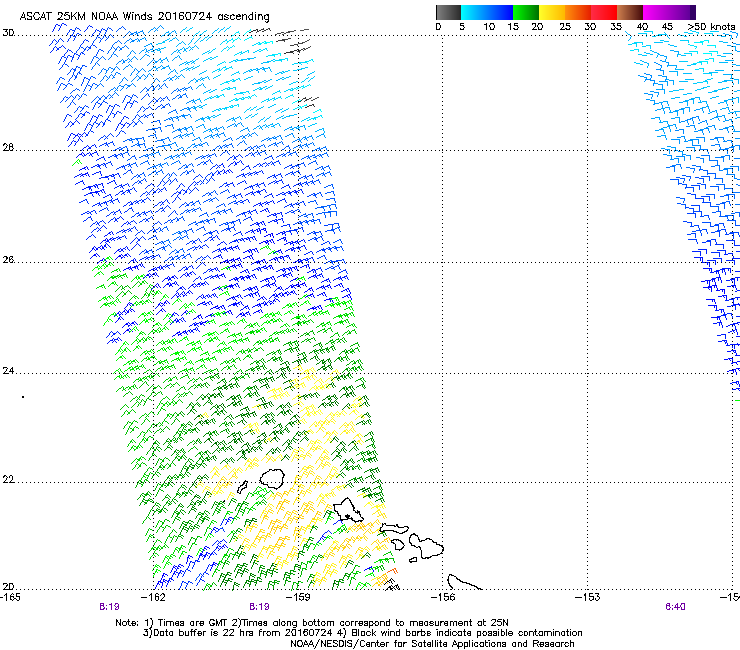Click the small Niihau island outline west of Kauai
Image resolution: width=740 pixels, height=650 pixels.
(243, 487)
